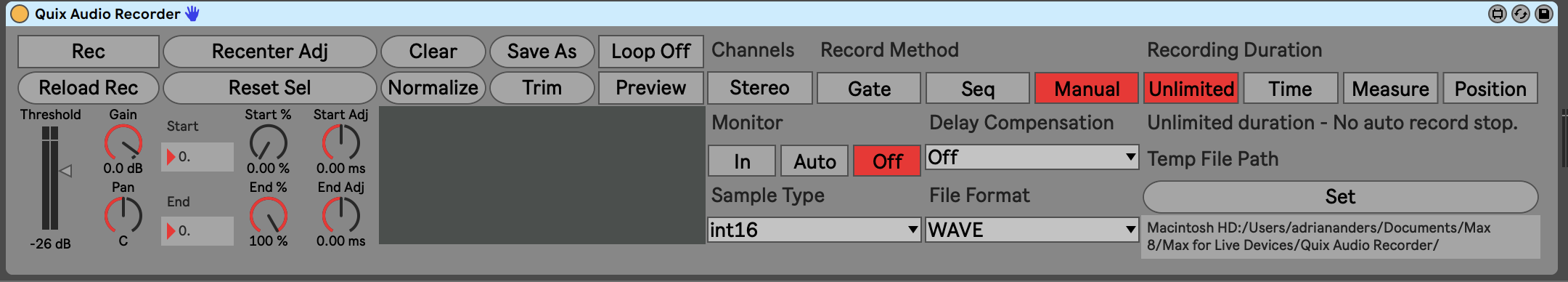Click Set for temp file path

coord(1340,197)
